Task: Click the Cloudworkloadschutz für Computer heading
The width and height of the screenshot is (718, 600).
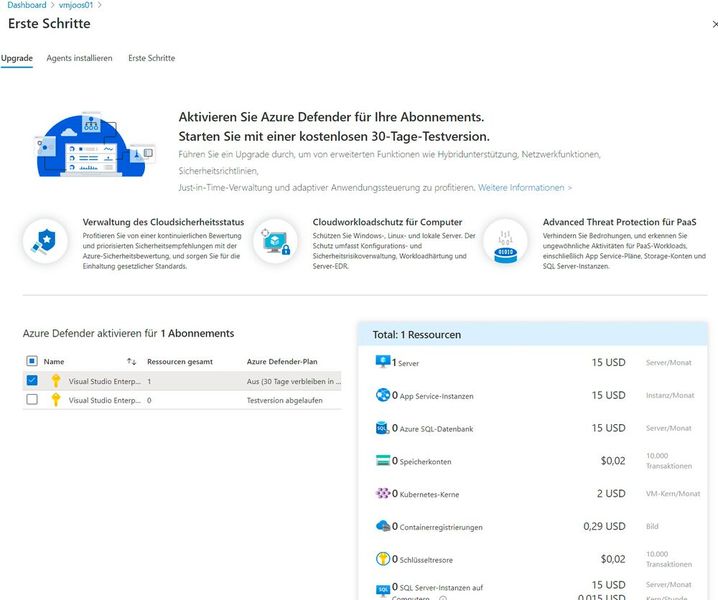Action: (x=387, y=222)
